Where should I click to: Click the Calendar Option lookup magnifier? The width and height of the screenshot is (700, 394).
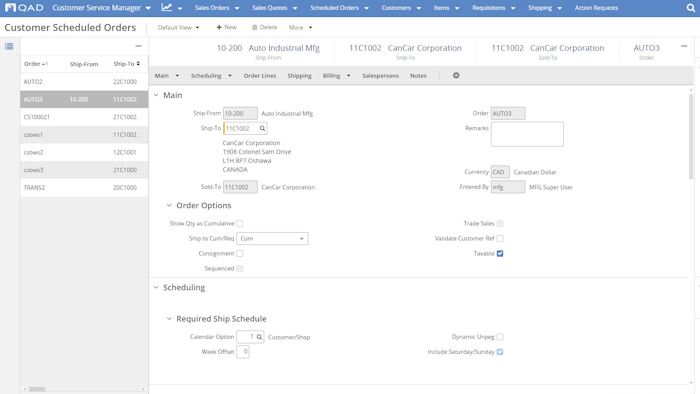259,337
